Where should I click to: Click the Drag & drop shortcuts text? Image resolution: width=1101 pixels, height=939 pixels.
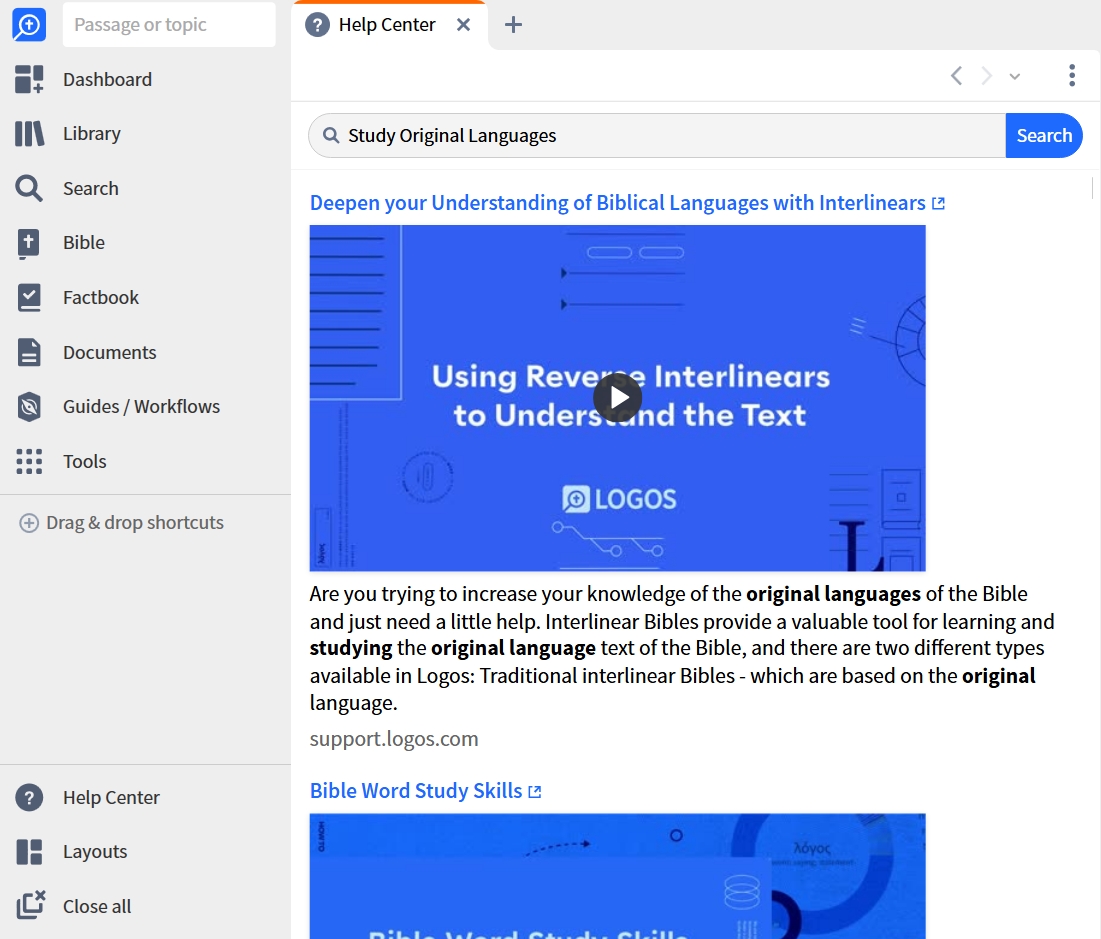pos(135,523)
